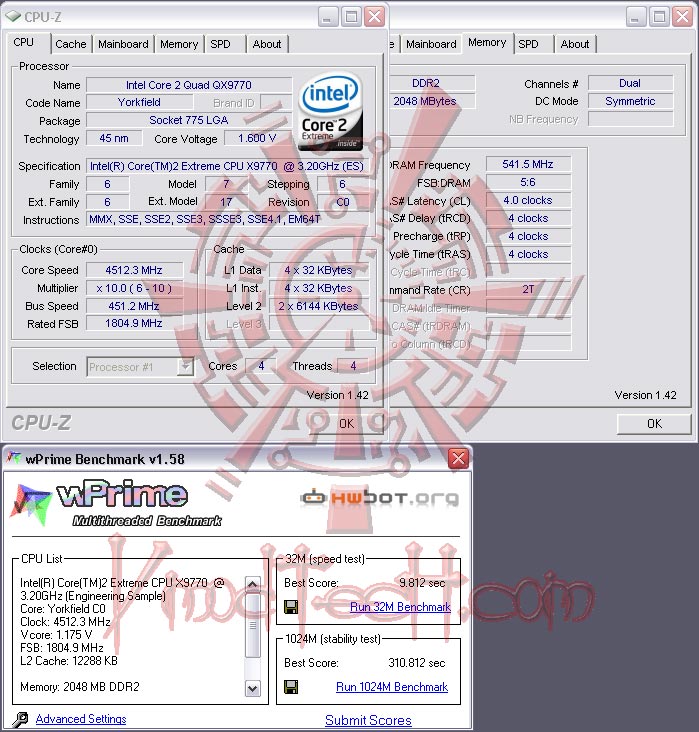The image size is (699, 732).
Task: Click DRAM Frequency value 541.5 MHz
Action: [528, 164]
